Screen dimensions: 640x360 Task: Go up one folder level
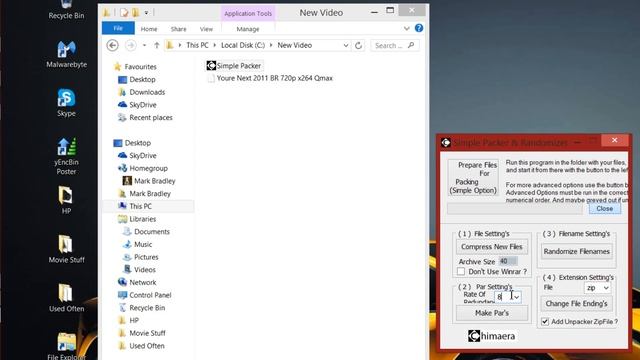pyautogui.click(x=157, y=45)
